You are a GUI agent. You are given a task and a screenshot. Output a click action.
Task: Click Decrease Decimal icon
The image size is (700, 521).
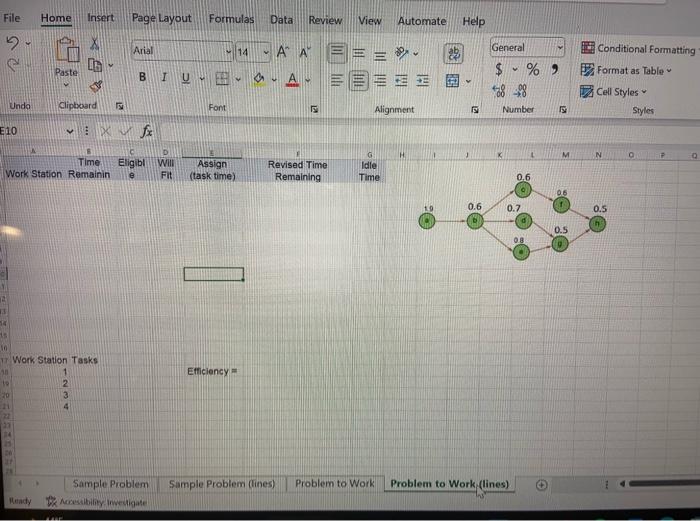pos(520,91)
